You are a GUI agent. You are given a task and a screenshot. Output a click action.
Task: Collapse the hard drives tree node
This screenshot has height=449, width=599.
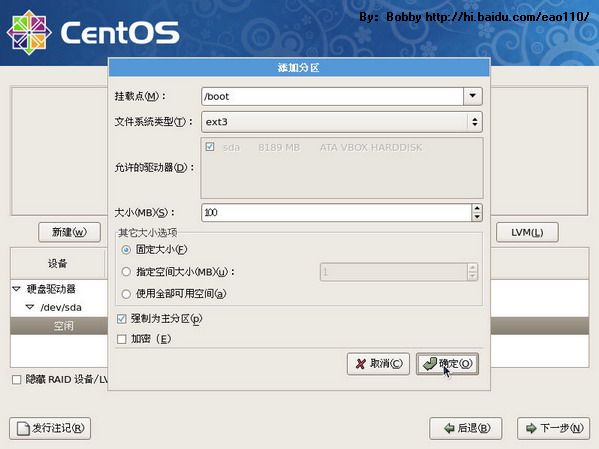tap(16, 289)
